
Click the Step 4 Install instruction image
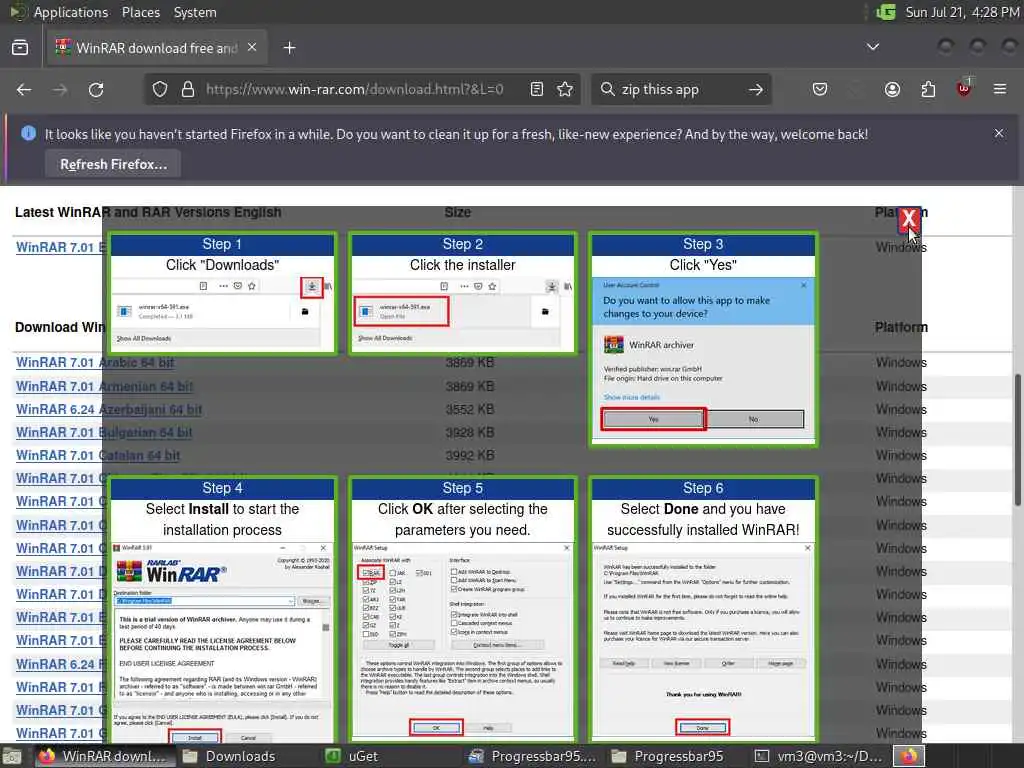[x=222, y=611]
